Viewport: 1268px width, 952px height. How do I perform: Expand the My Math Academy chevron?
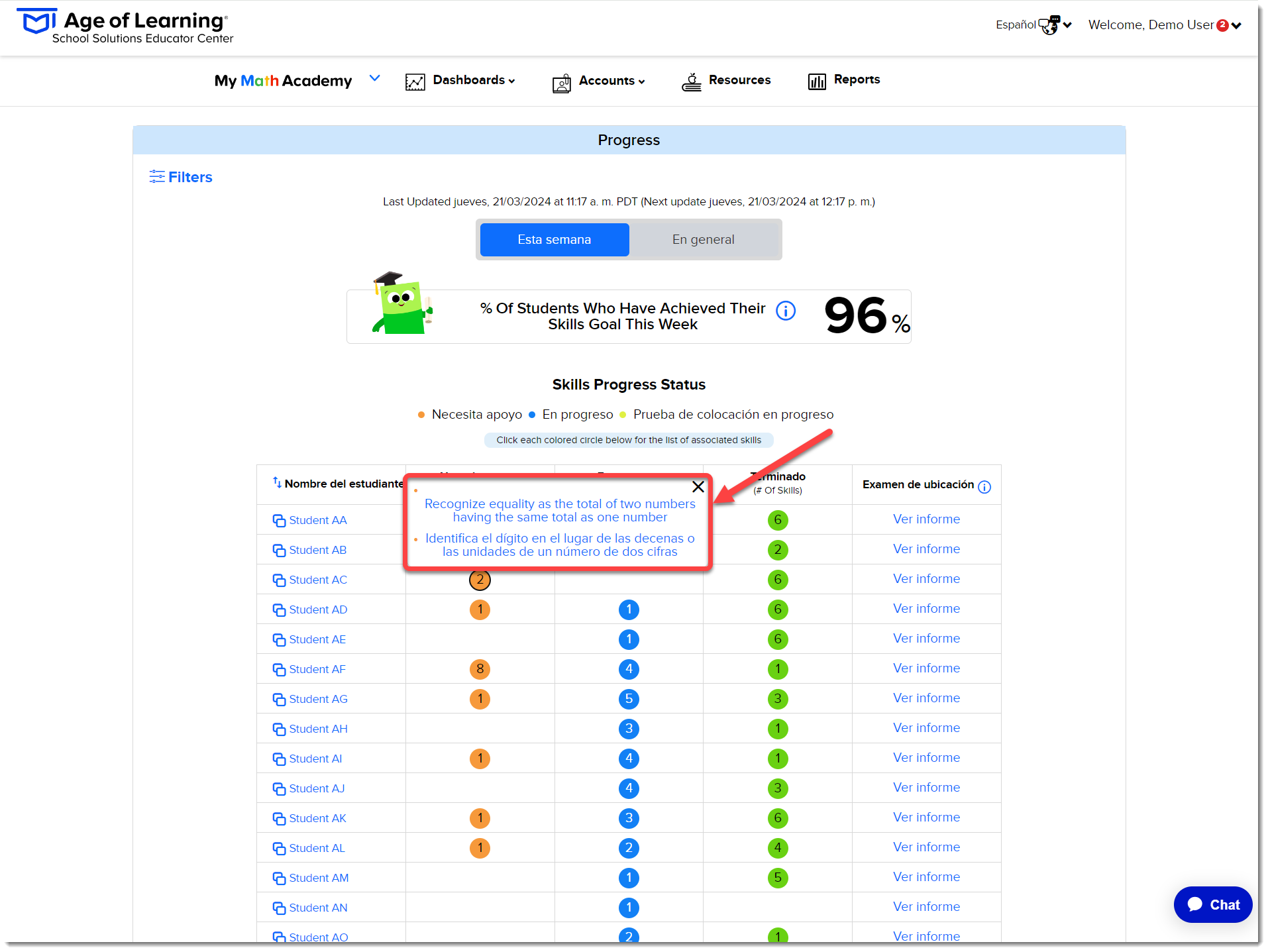click(x=374, y=78)
